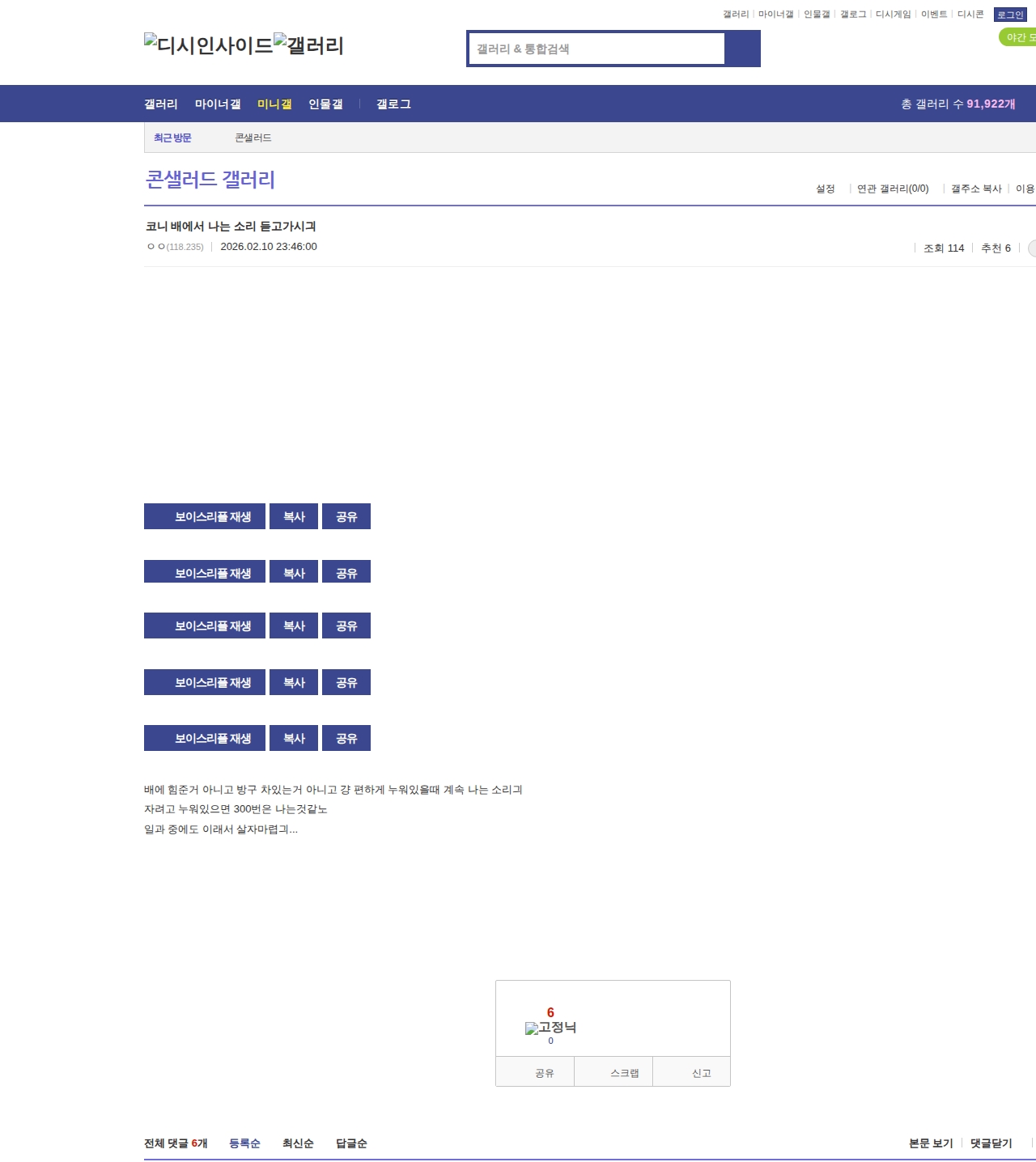This screenshot has width=1036, height=1162.
Task: Click 복사 in the first voice reply row
Action: pyautogui.click(x=294, y=516)
